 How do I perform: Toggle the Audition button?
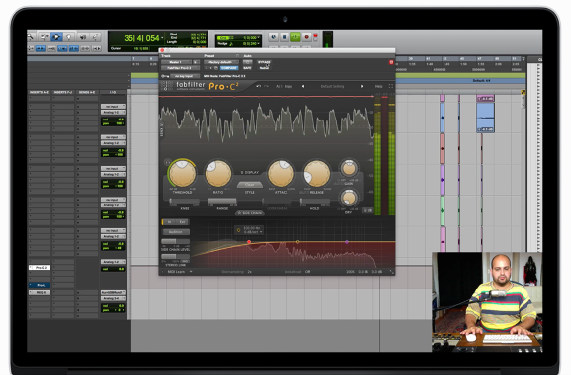176,232
